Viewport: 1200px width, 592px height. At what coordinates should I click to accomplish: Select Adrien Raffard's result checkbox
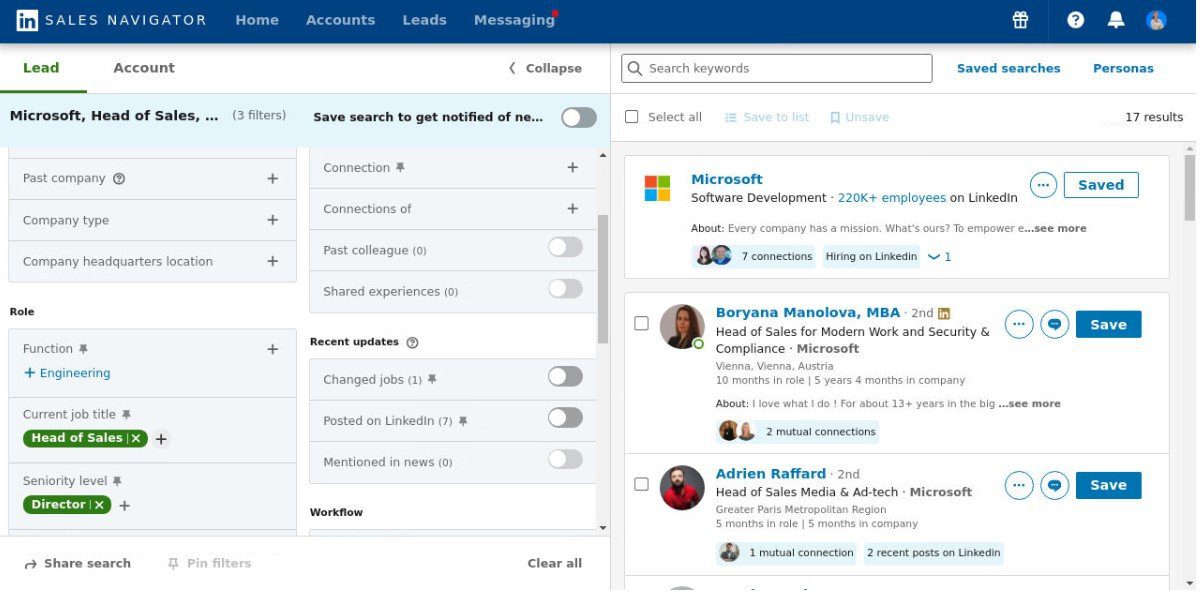641,484
